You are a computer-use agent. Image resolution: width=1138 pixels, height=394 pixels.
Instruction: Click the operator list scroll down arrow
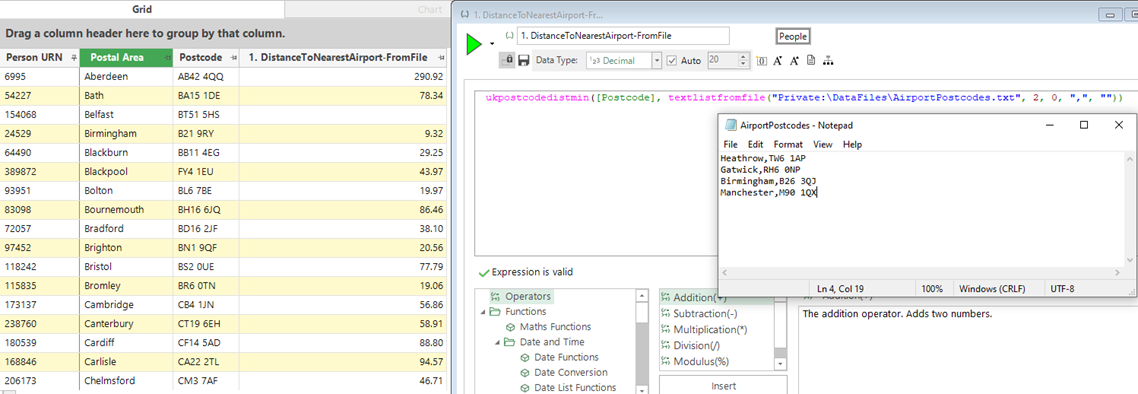[780, 363]
